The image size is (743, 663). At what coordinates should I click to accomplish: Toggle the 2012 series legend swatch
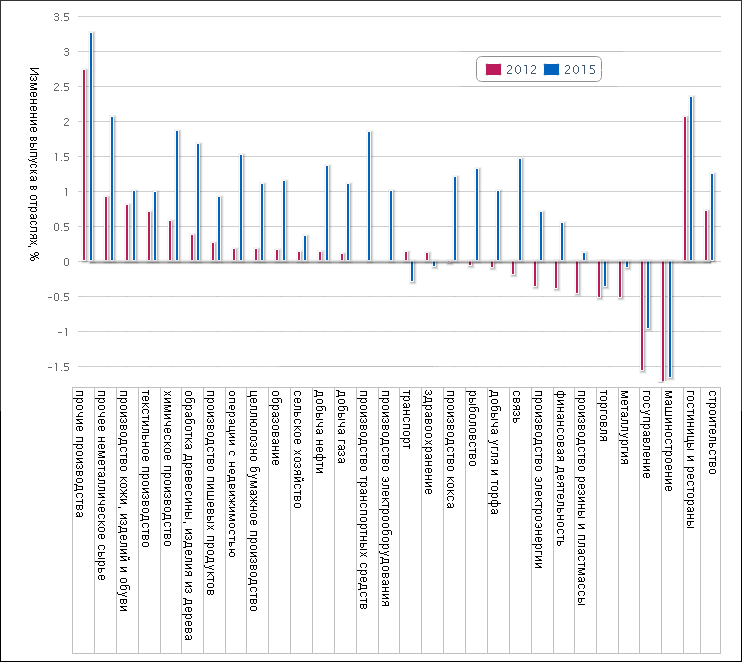click(x=493, y=70)
